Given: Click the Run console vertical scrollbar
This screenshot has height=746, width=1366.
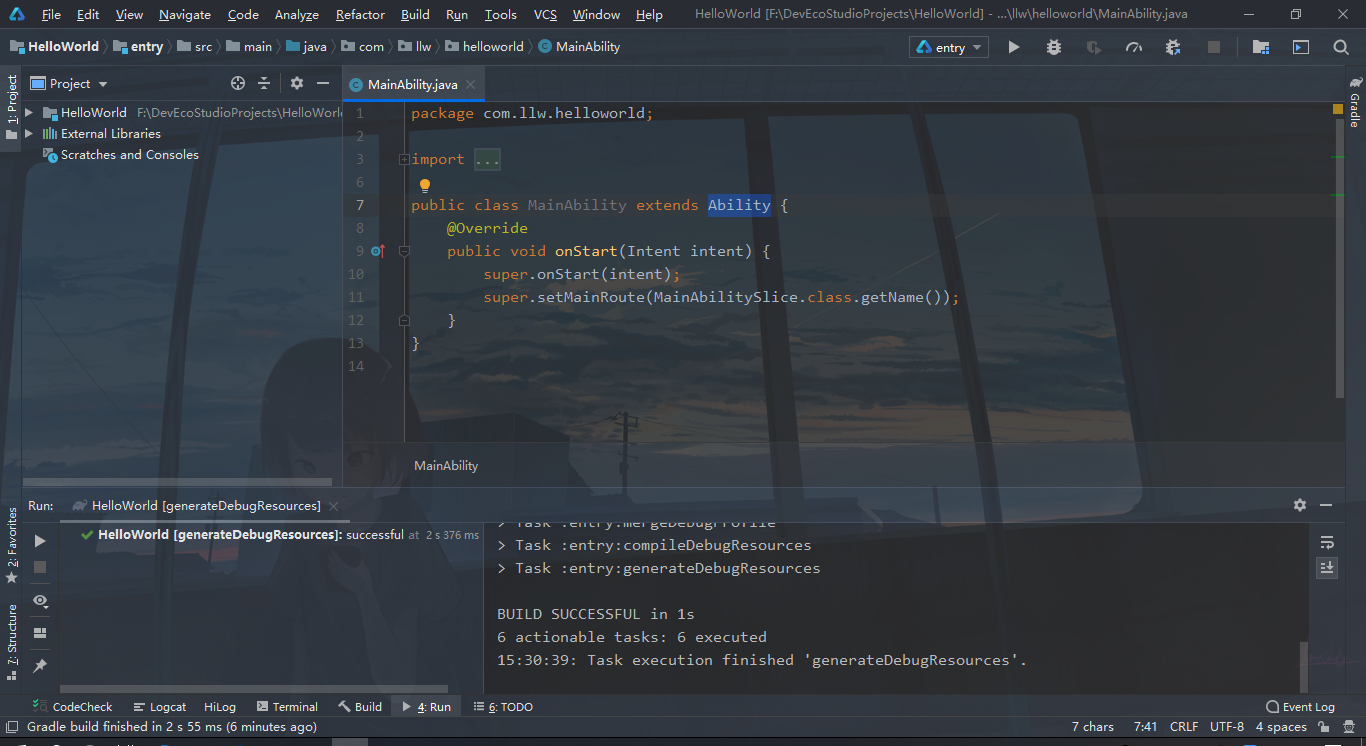Looking at the screenshot, I should 1302,666.
